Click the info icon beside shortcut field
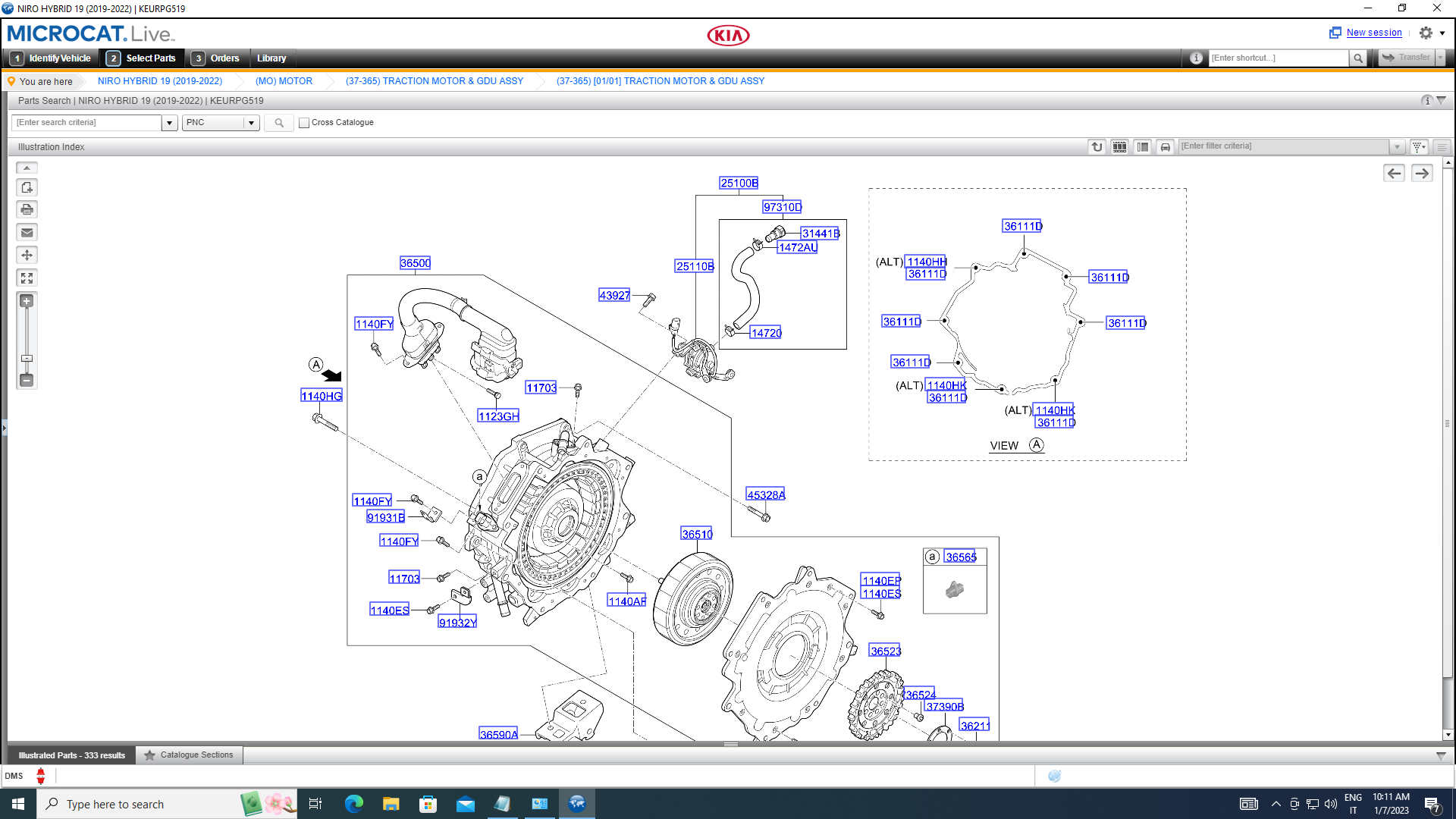Viewport: 1456px width, 819px height. 1196,58
